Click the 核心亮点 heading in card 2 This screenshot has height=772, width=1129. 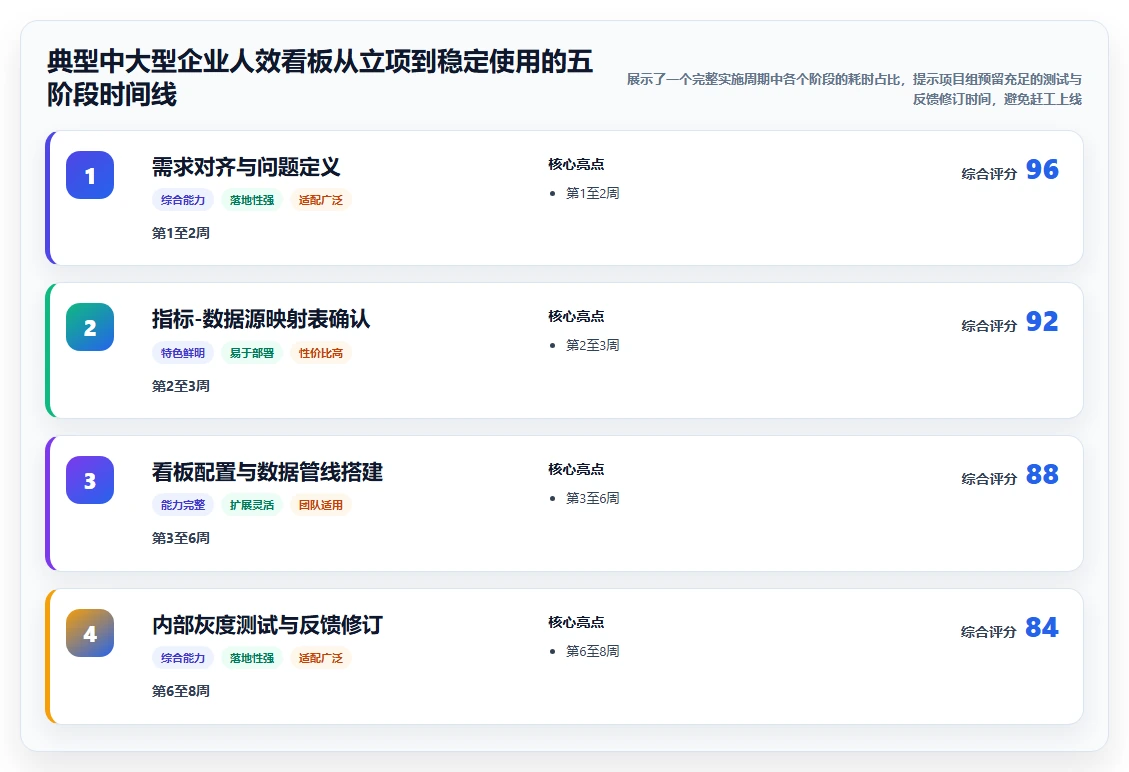576,316
